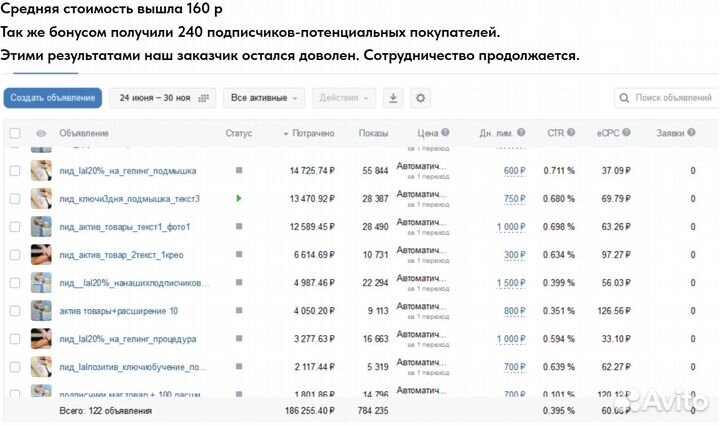The height and width of the screenshot is (426, 720).
Task: Check the box for лид_актив_товар_2текст_1крео
Action: tap(15, 255)
